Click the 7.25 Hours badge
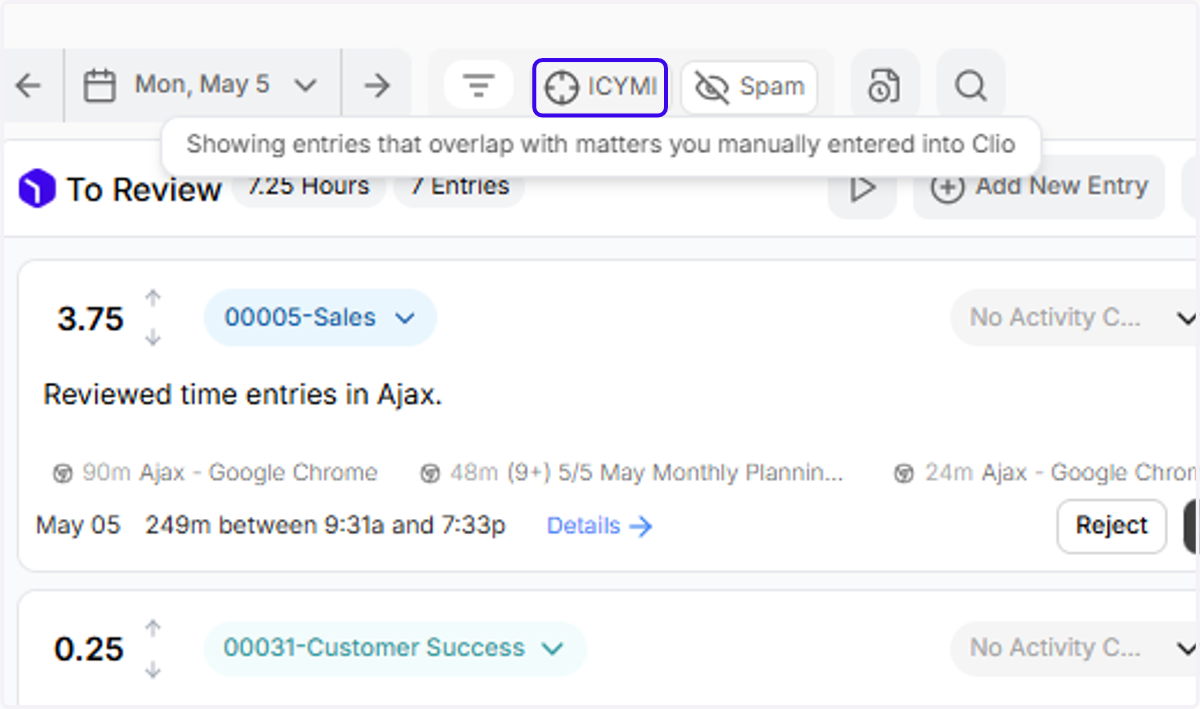 point(309,187)
